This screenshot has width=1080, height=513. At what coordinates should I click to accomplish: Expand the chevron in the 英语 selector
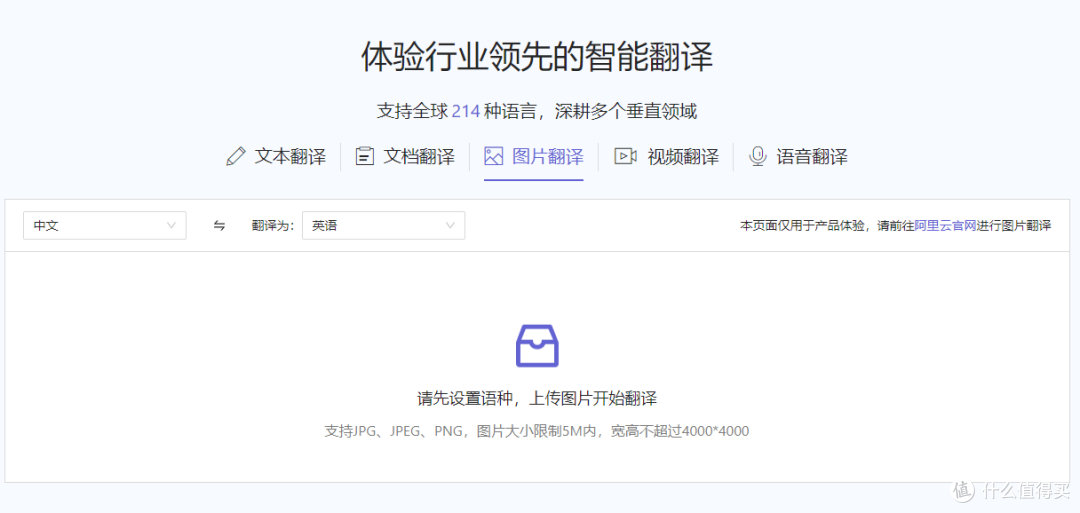[x=450, y=225]
